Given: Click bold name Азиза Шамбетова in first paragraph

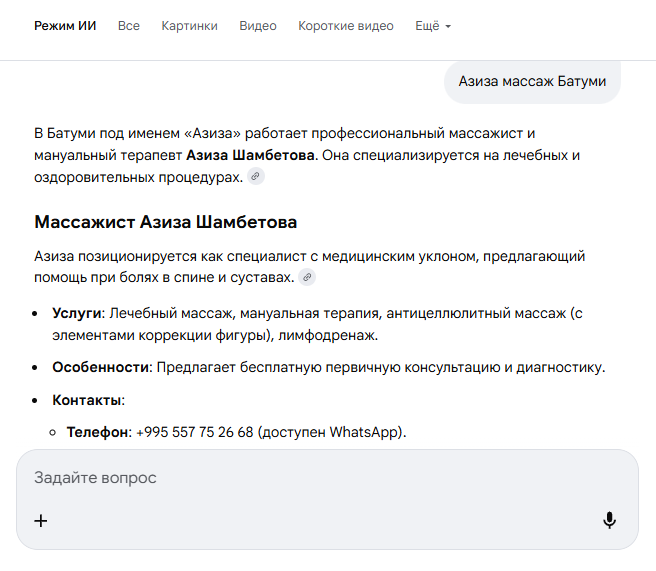Looking at the screenshot, I should [x=251, y=155].
